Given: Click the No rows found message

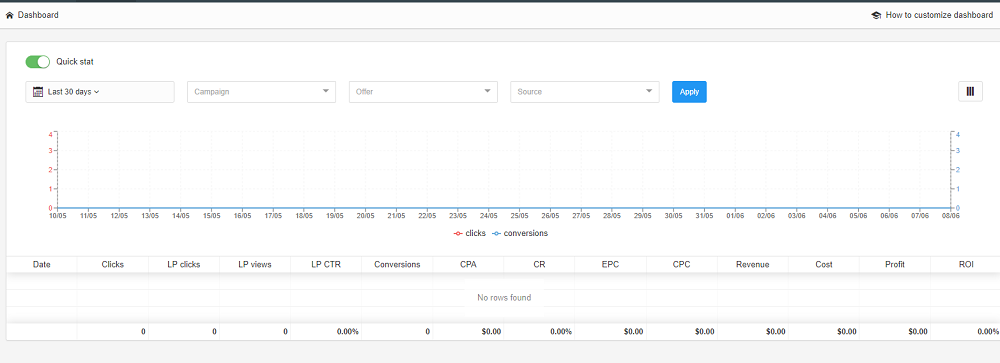Looking at the screenshot, I should pyautogui.click(x=504, y=298).
